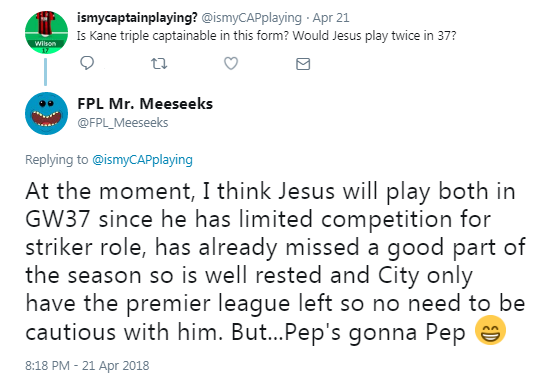Click the thread connector line between tweets
This screenshot has height=380, width=551.
45,72
